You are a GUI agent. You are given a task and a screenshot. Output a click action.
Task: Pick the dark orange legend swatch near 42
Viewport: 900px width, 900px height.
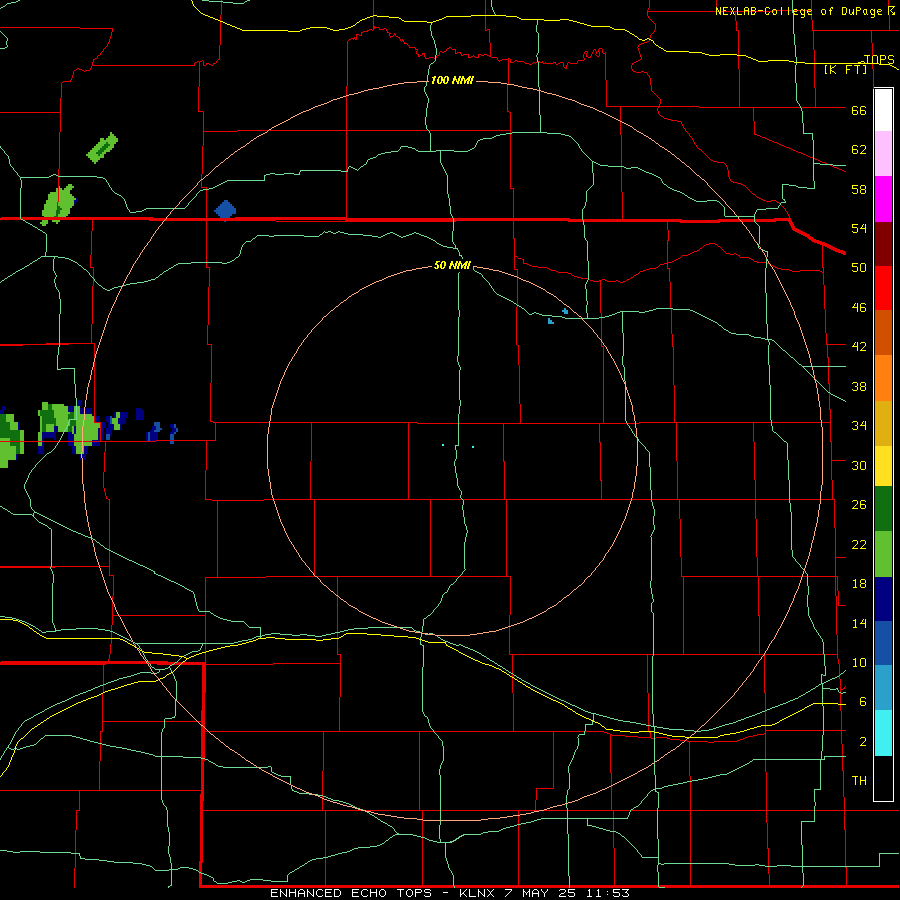tap(883, 332)
